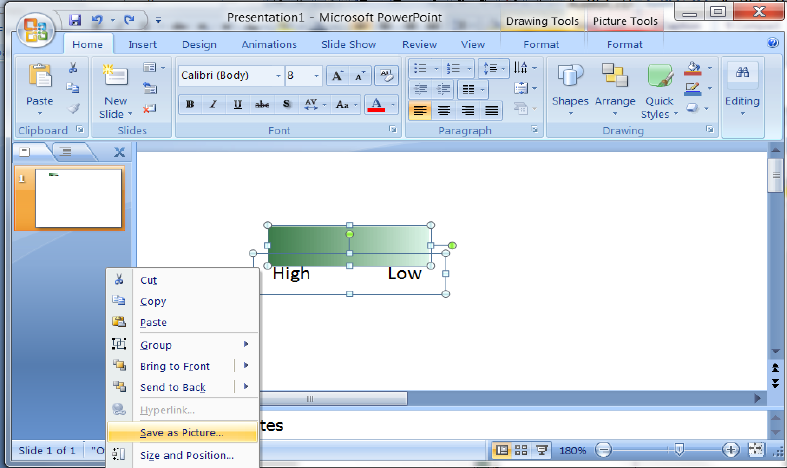787x468 pixels.
Task: Reset slide layout icon in Slides group
Action: pyautogui.click(x=150, y=88)
